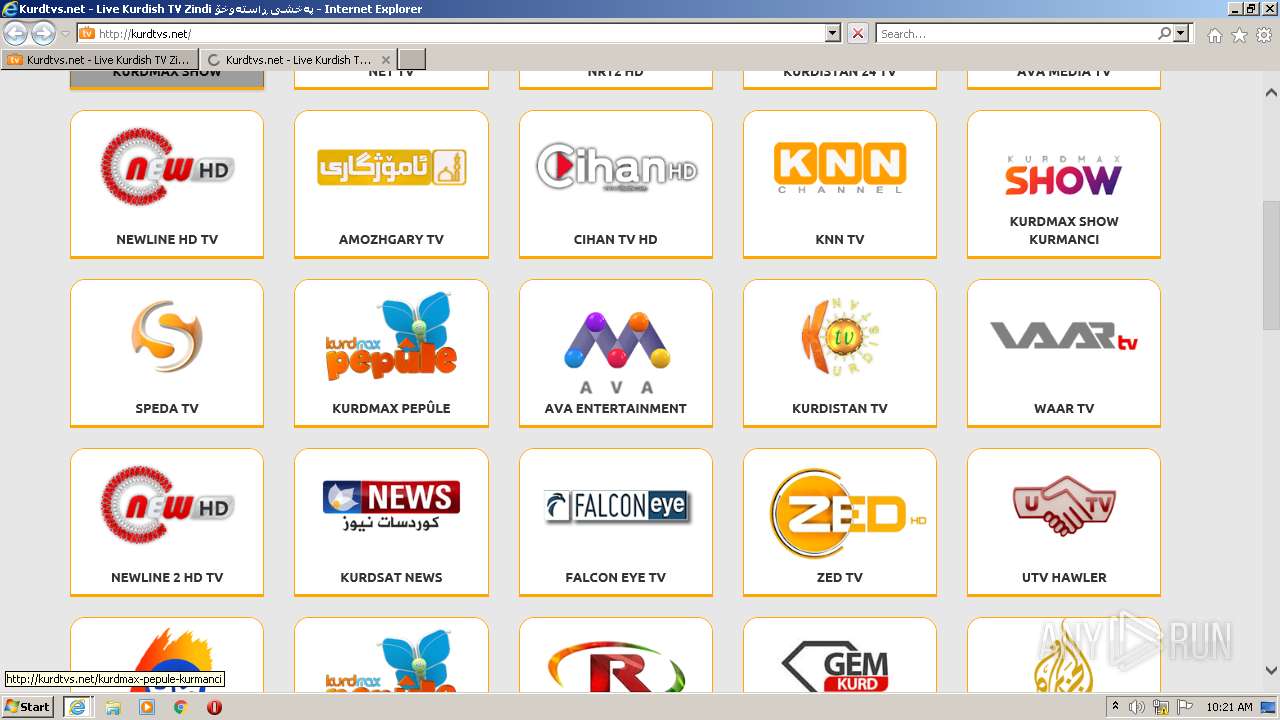This screenshot has height=720, width=1280.
Task: Open the Tools gear icon
Action: 1264,35
